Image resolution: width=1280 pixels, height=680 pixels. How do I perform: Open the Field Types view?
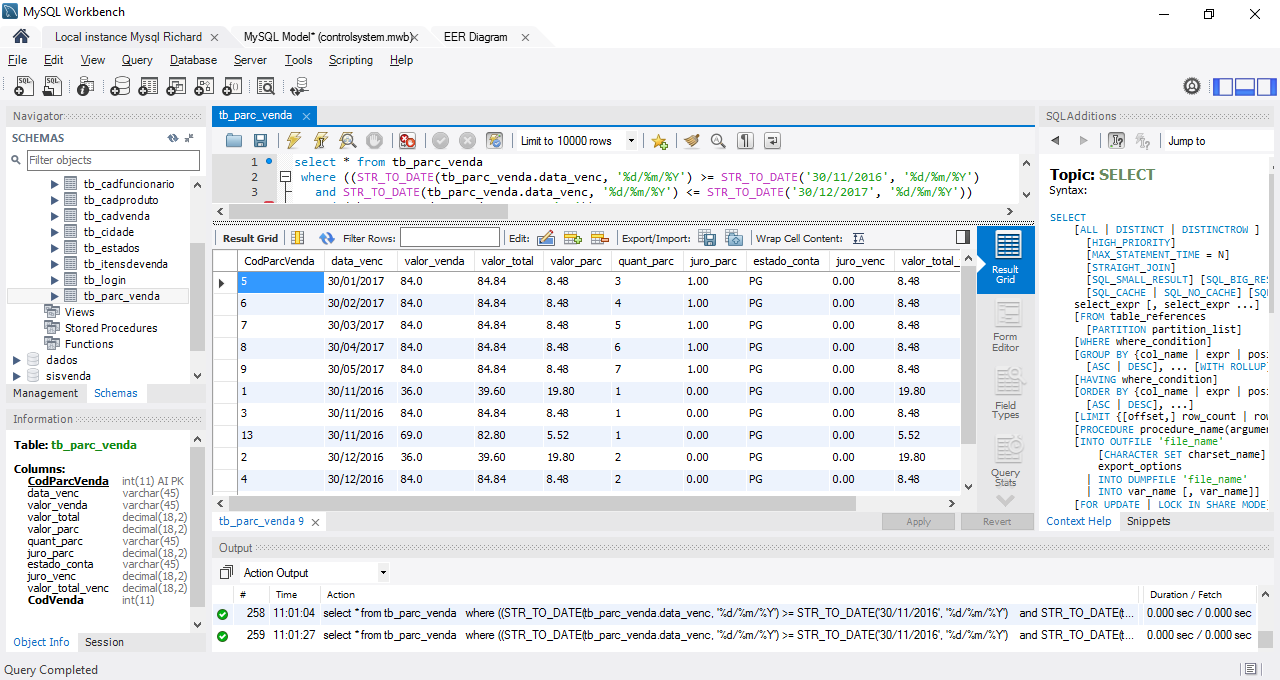coord(1005,393)
